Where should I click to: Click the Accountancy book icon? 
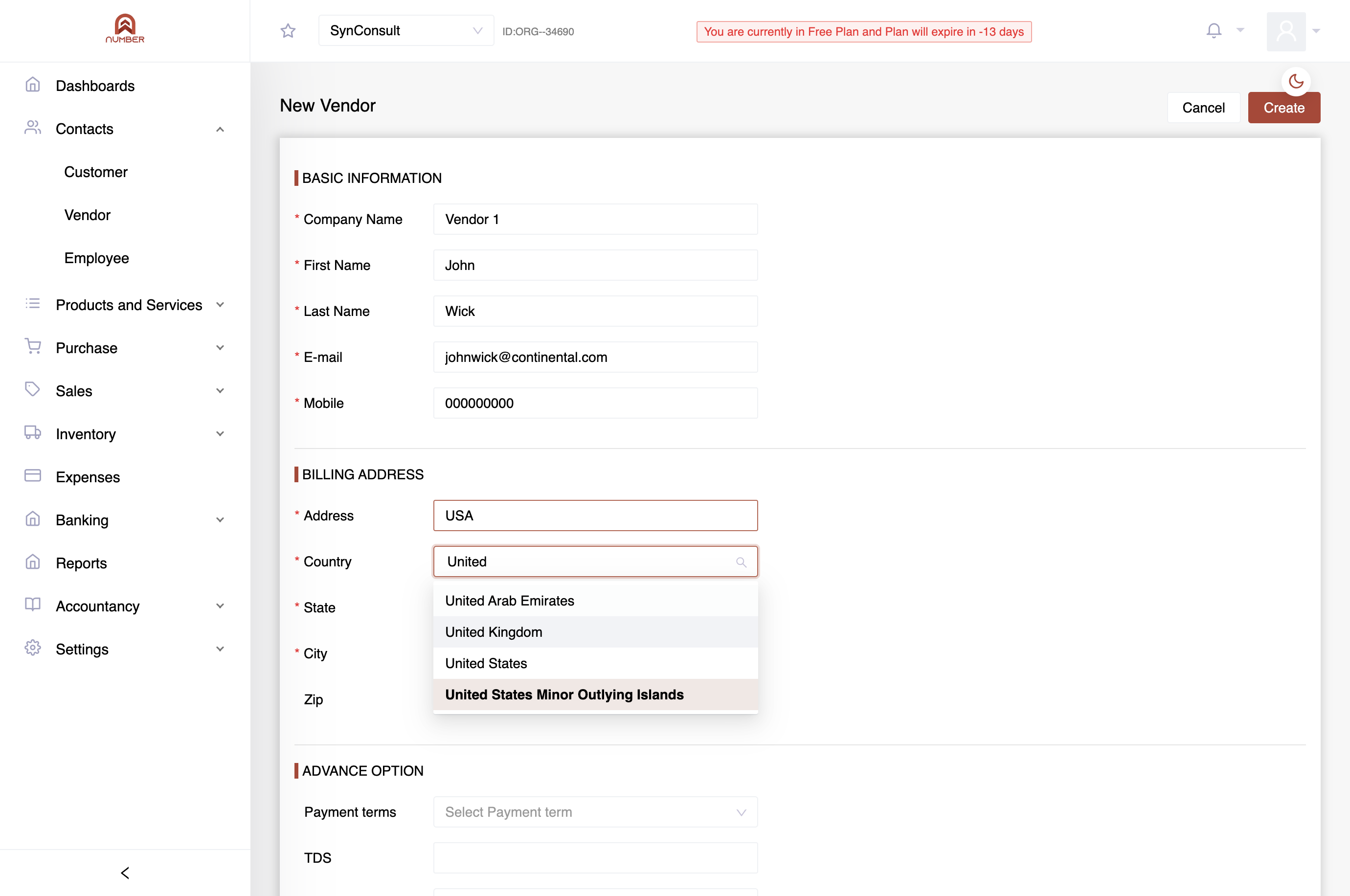click(x=33, y=605)
